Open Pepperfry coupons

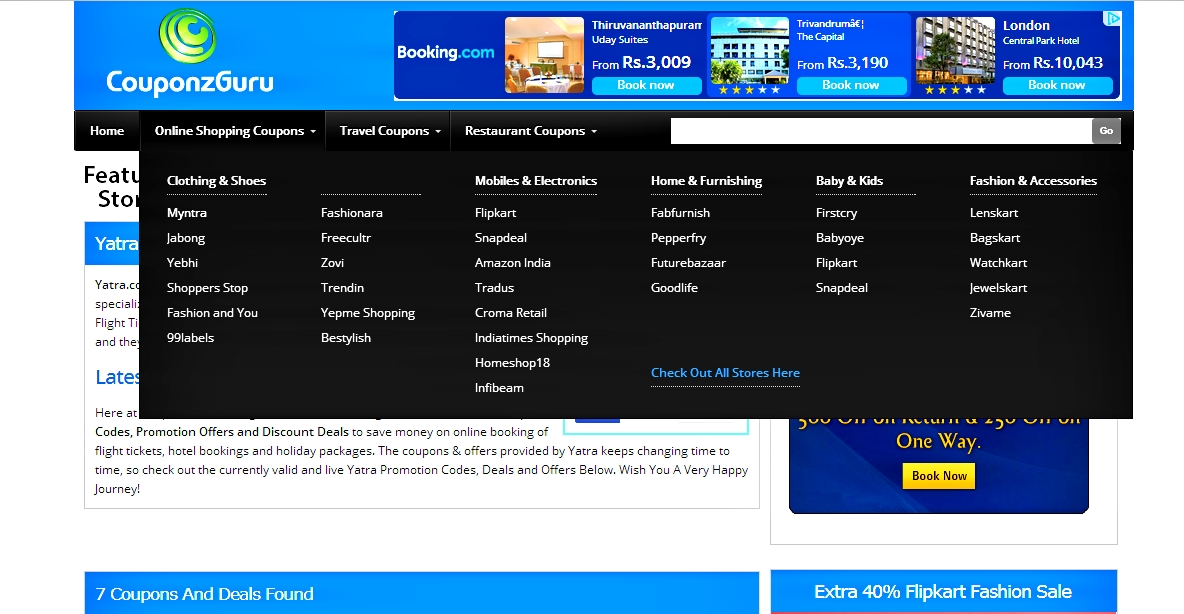click(x=678, y=238)
